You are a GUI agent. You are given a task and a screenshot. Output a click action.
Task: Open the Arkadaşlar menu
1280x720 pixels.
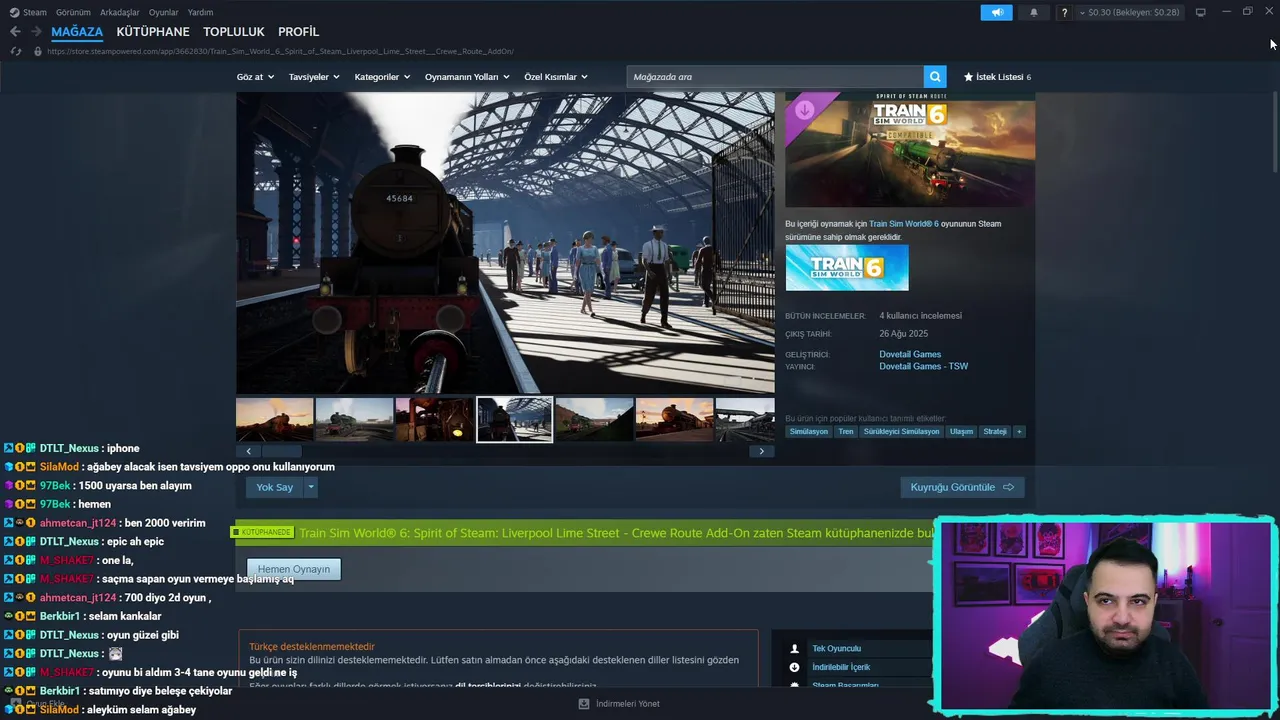coord(120,12)
